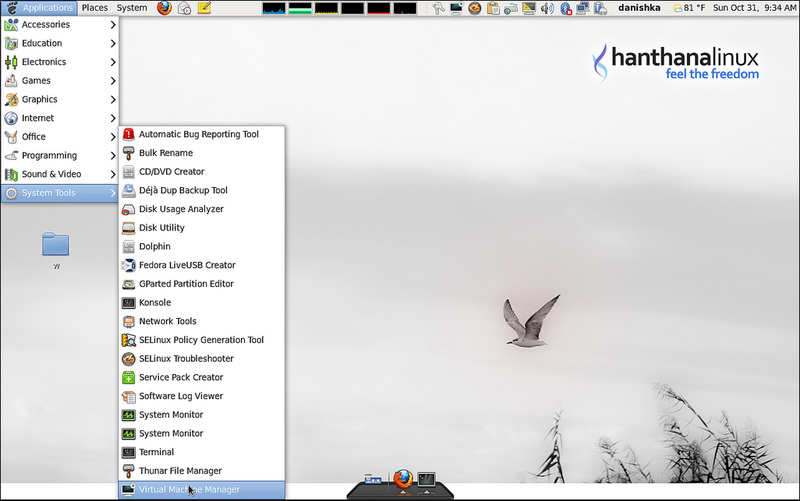
Task: Click the 81 °F weather applet
Action: click(x=689, y=8)
